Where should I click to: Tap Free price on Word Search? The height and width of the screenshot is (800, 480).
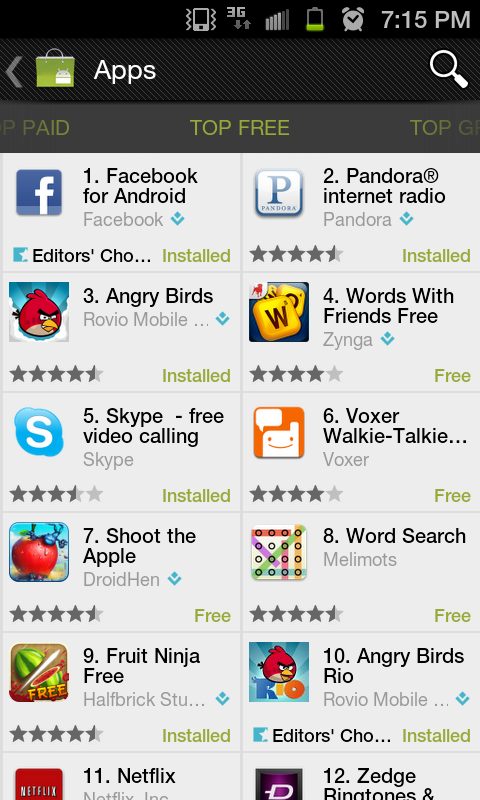tap(452, 615)
